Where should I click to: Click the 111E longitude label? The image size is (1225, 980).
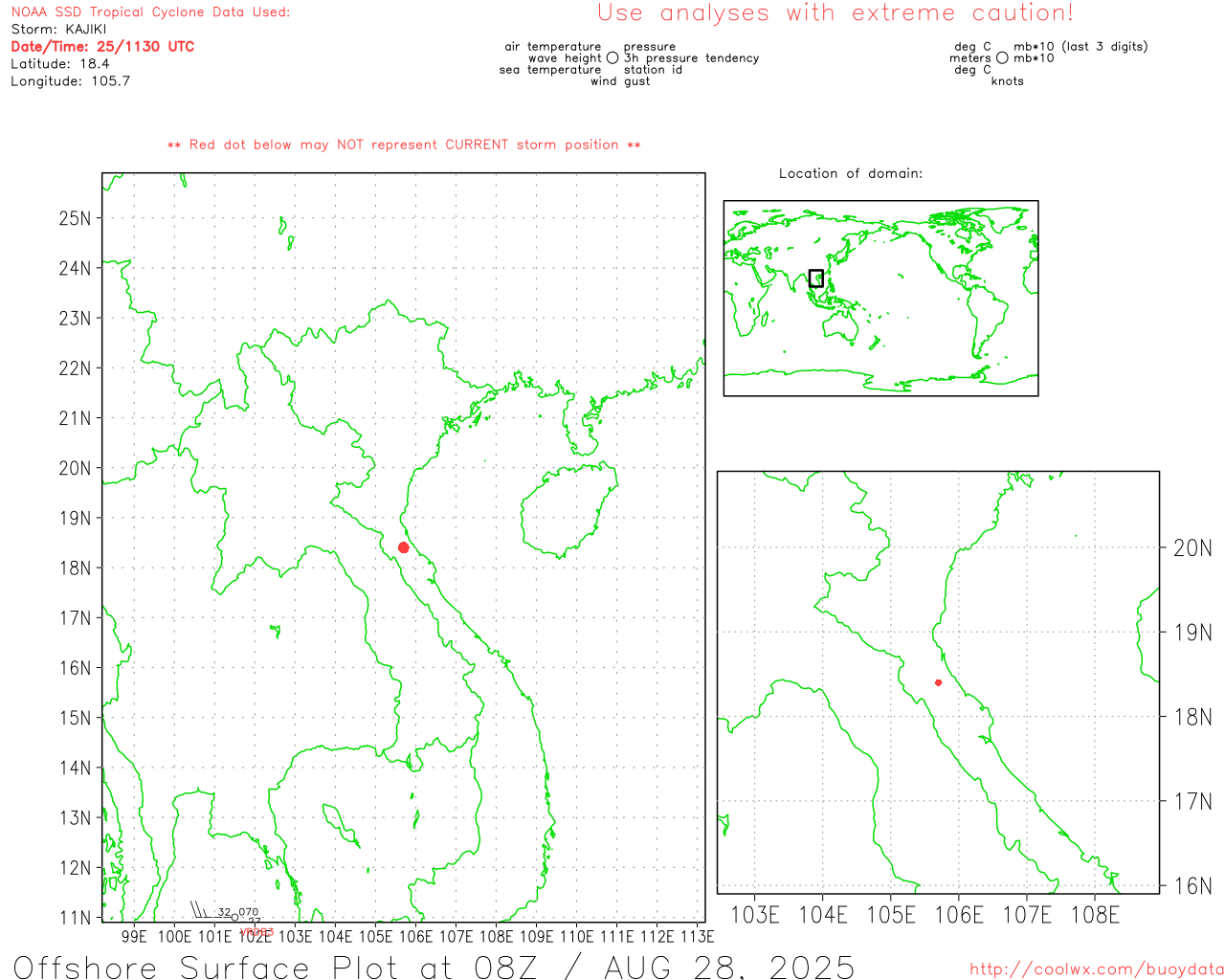tap(616, 937)
